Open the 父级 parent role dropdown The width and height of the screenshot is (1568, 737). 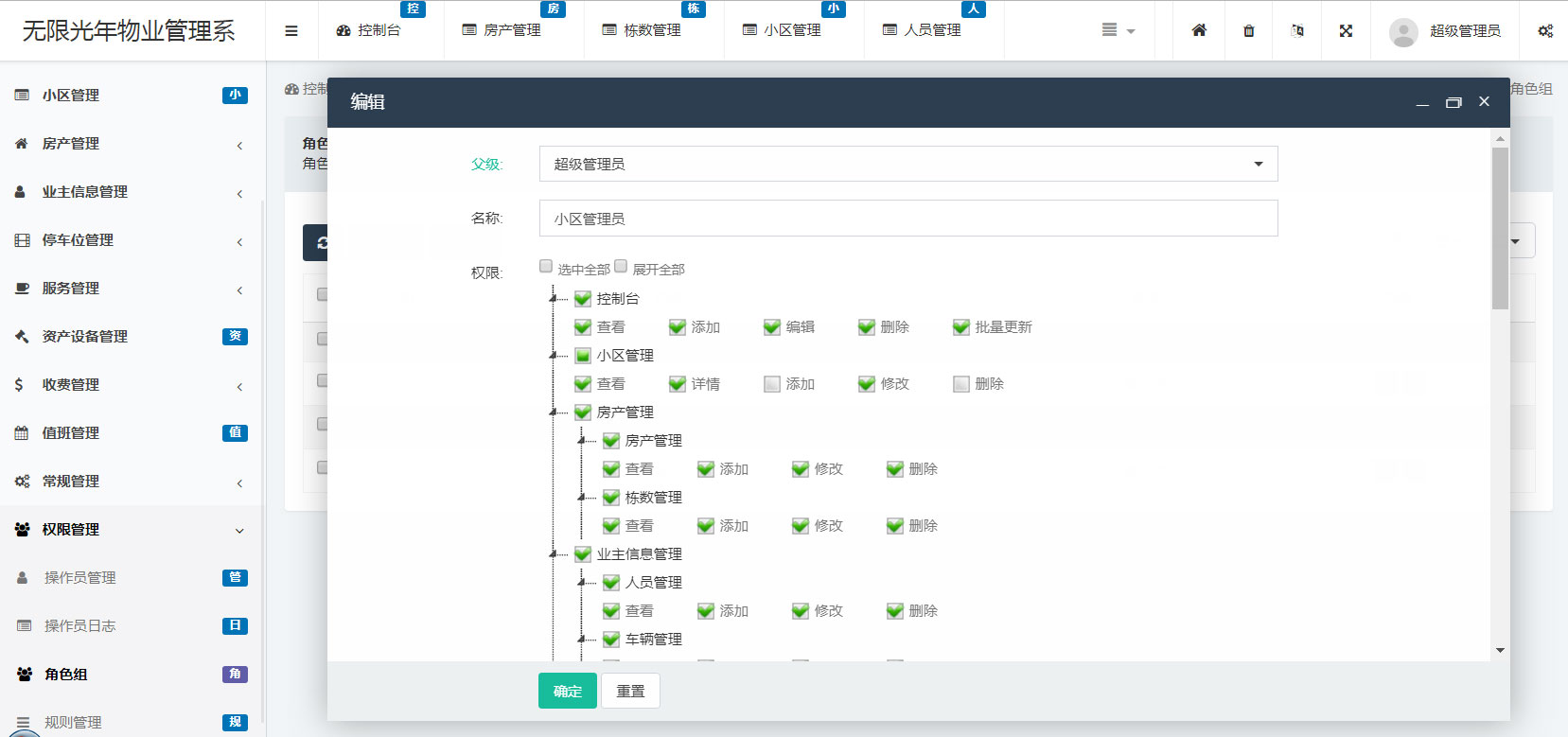[x=907, y=164]
